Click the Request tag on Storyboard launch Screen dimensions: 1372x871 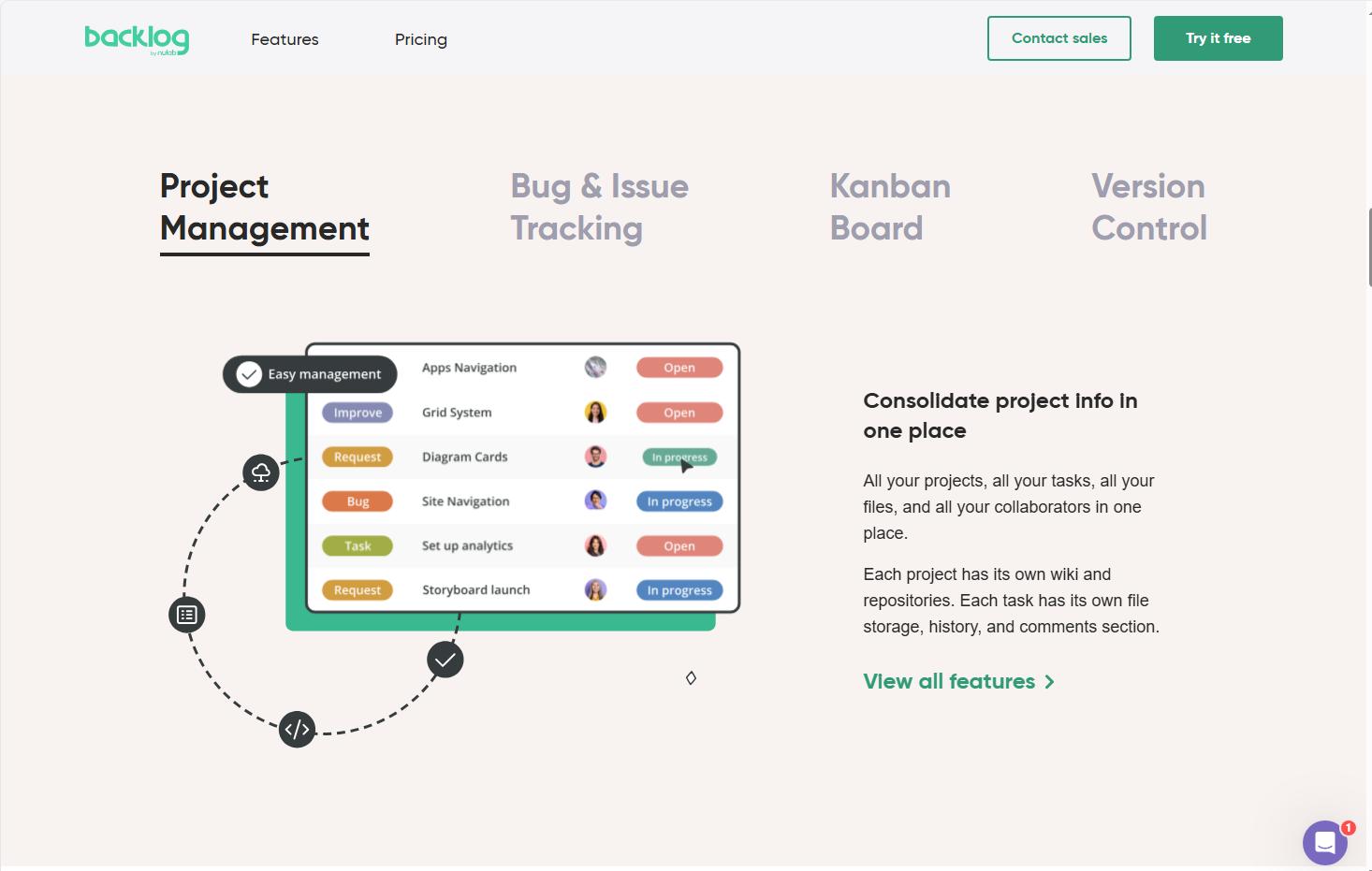click(358, 590)
